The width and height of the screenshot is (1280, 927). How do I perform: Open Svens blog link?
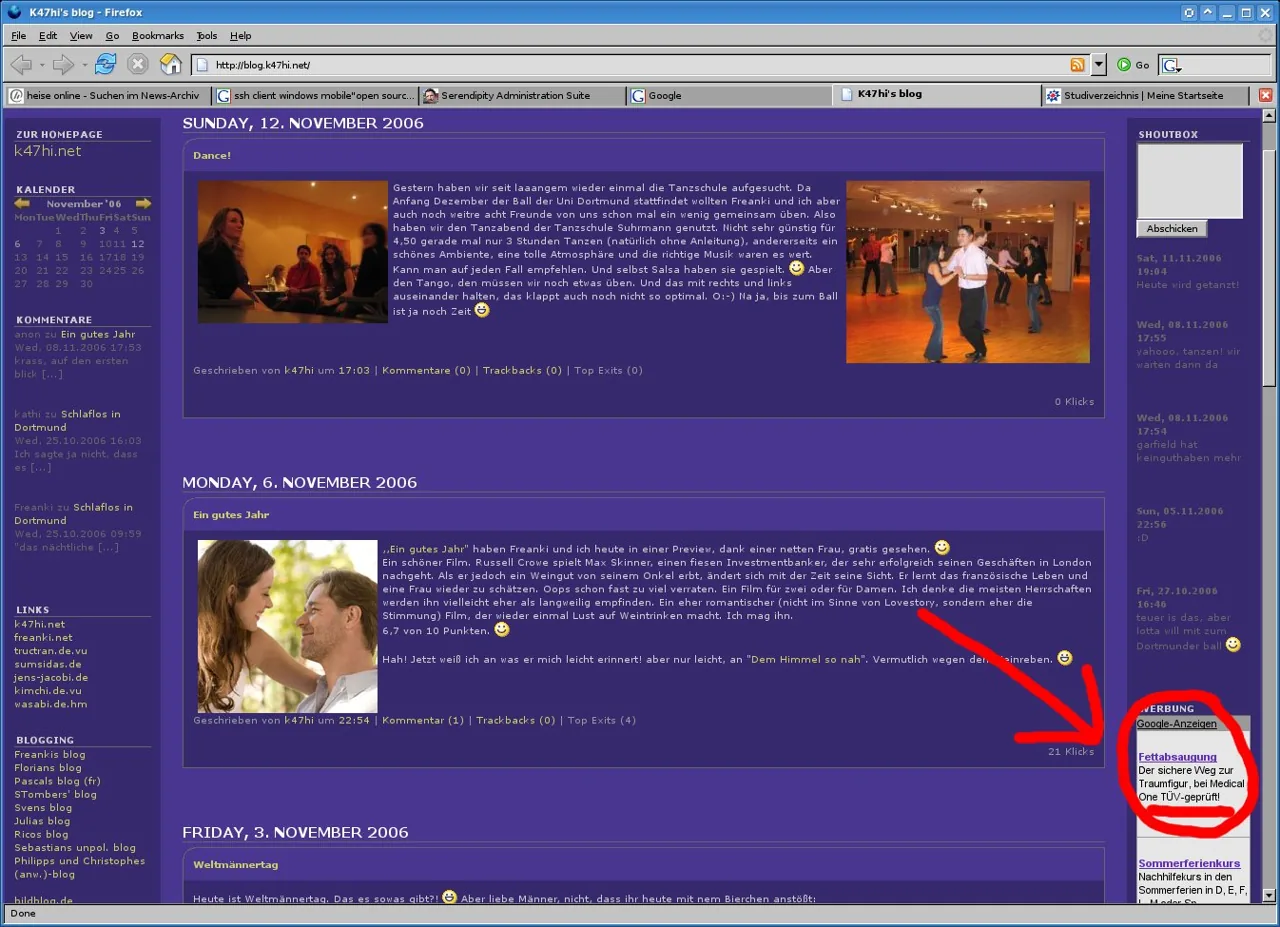point(43,808)
